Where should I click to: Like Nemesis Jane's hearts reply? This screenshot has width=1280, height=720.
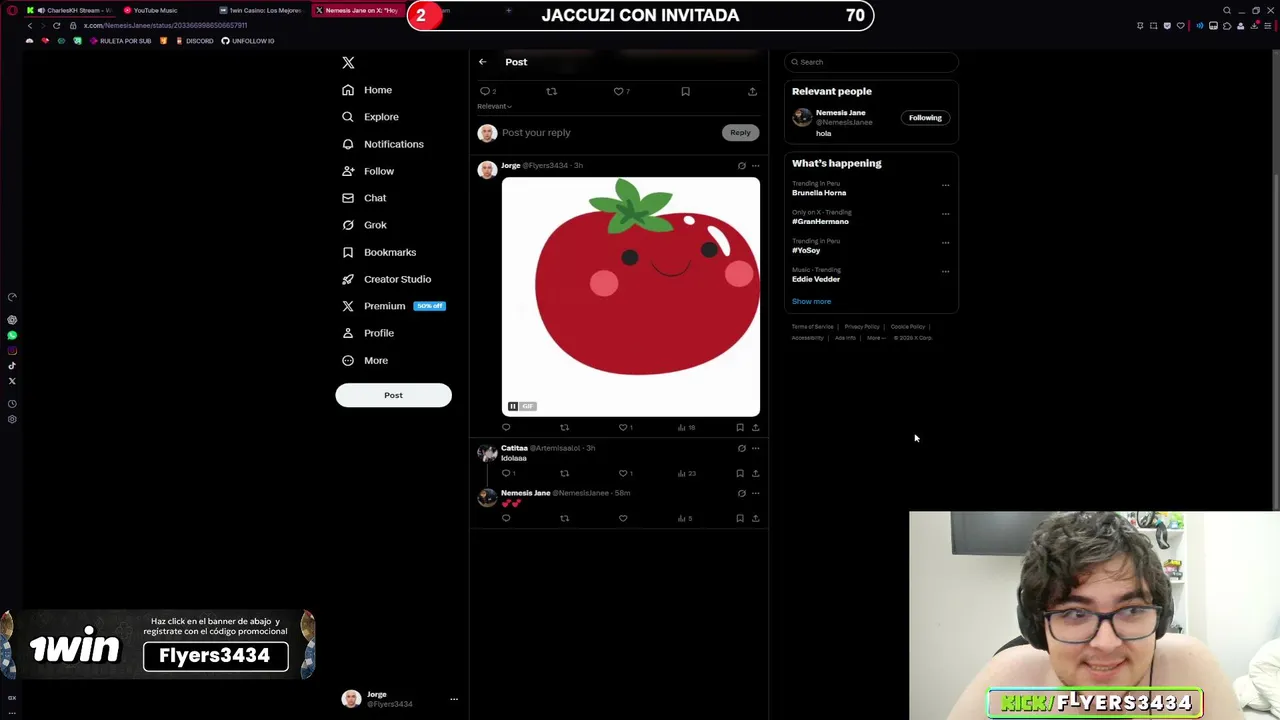pyautogui.click(x=623, y=518)
